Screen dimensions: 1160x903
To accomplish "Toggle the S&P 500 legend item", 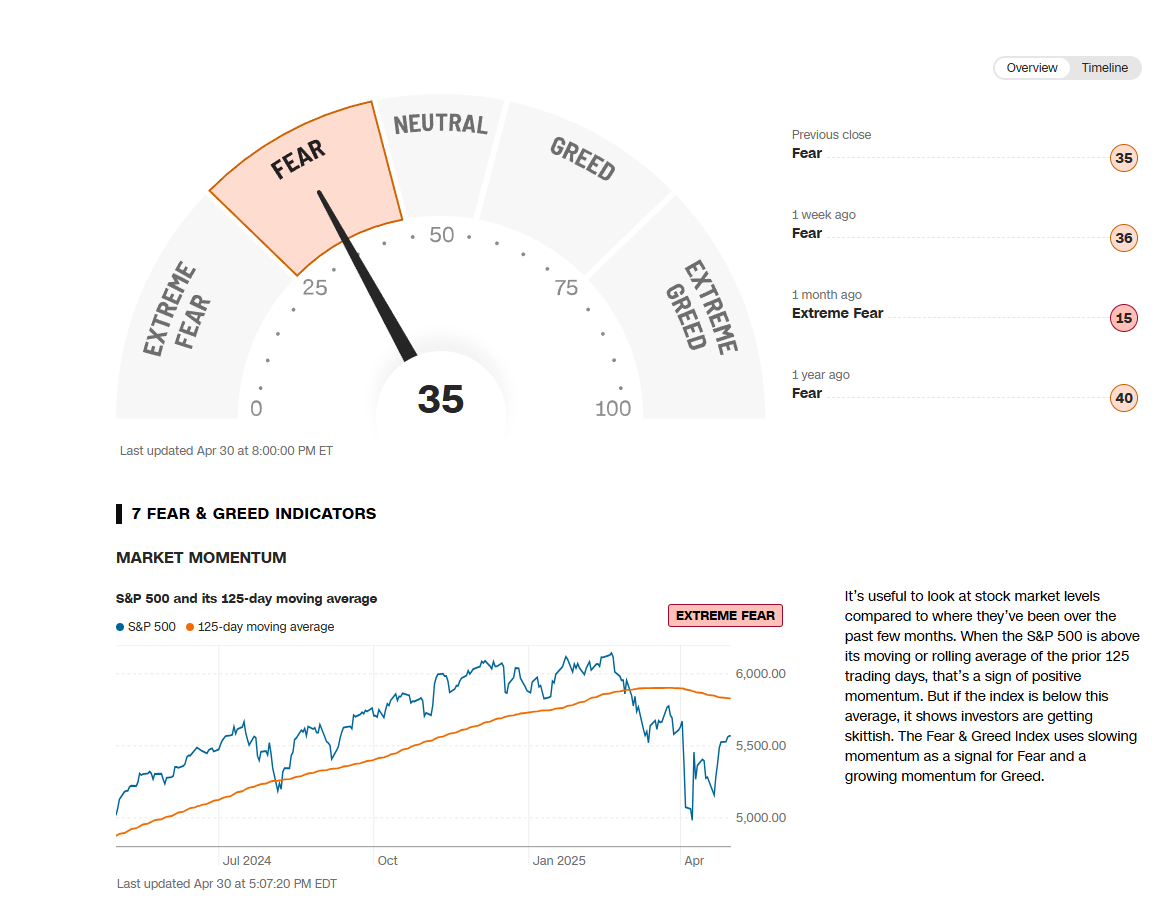I will [x=146, y=627].
